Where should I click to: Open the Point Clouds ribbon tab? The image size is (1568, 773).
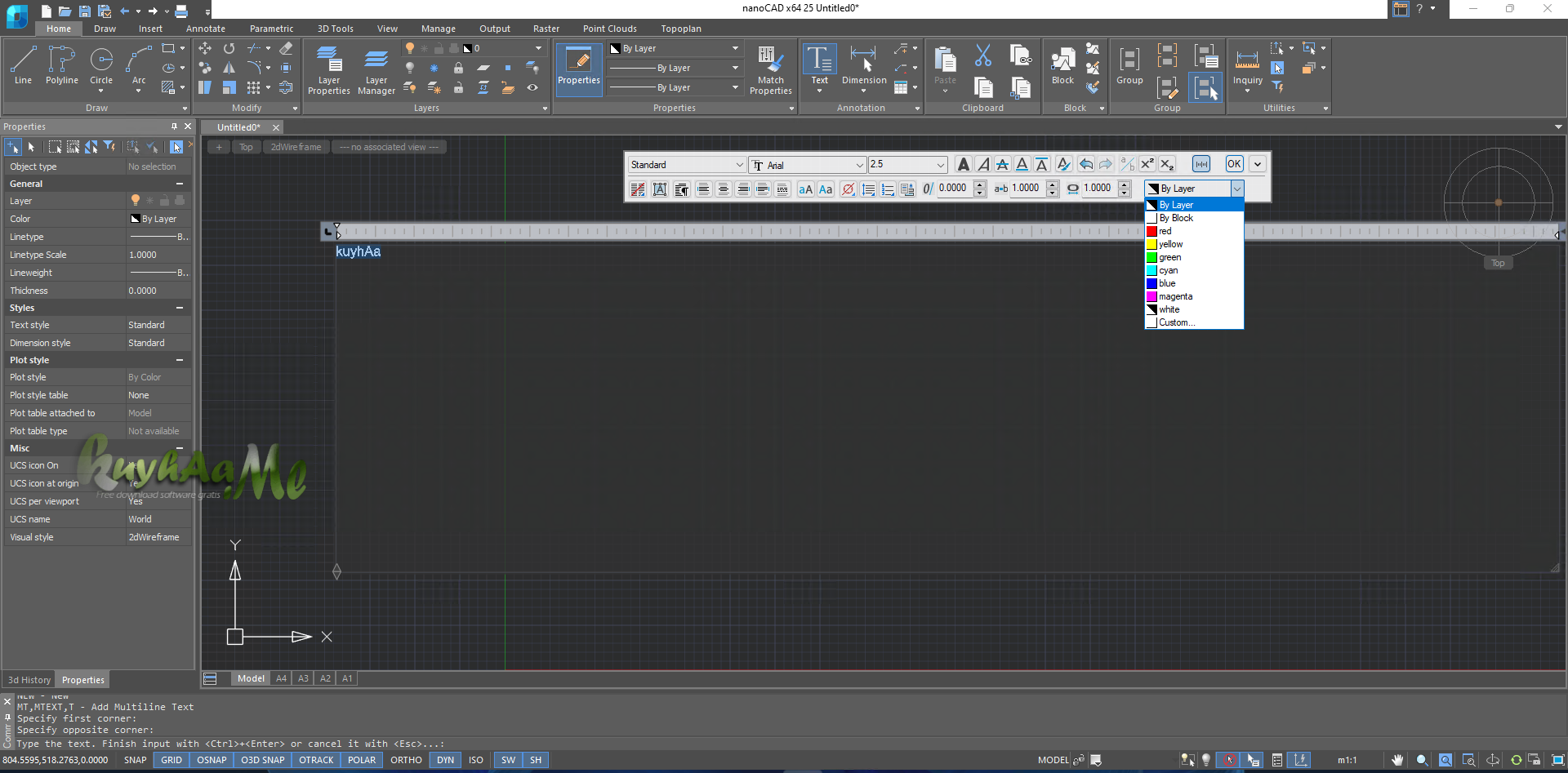coord(610,29)
